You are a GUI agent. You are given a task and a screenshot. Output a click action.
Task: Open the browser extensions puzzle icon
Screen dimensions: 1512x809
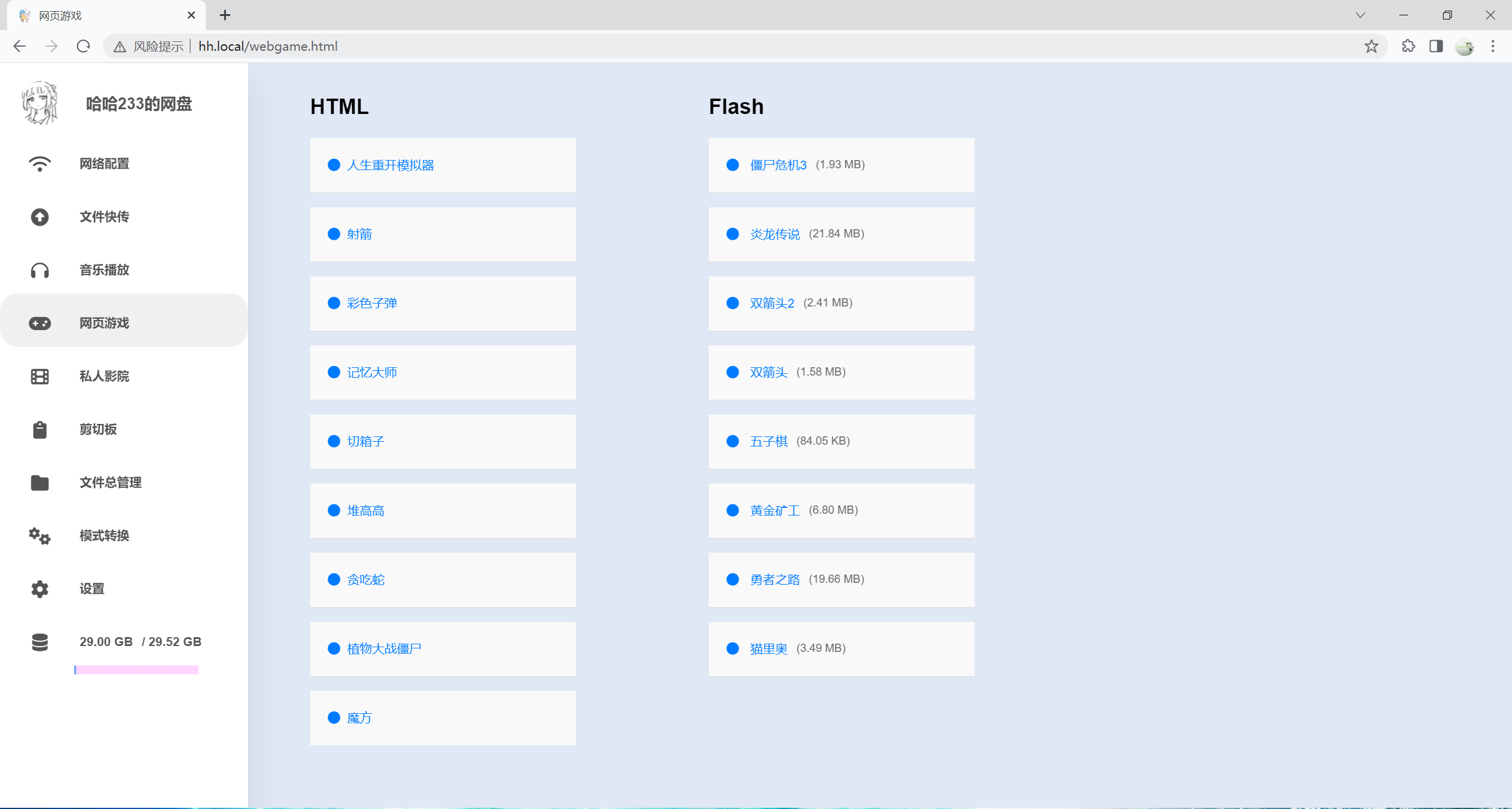(1408, 46)
